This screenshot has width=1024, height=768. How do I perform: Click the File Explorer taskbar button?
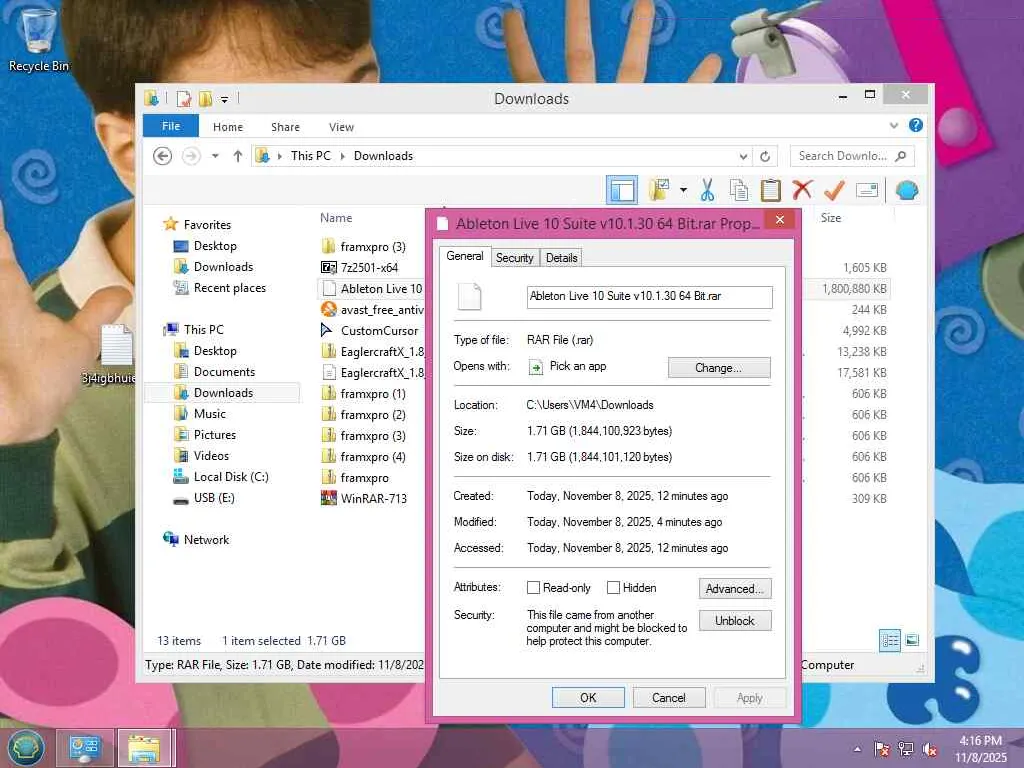coord(144,748)
